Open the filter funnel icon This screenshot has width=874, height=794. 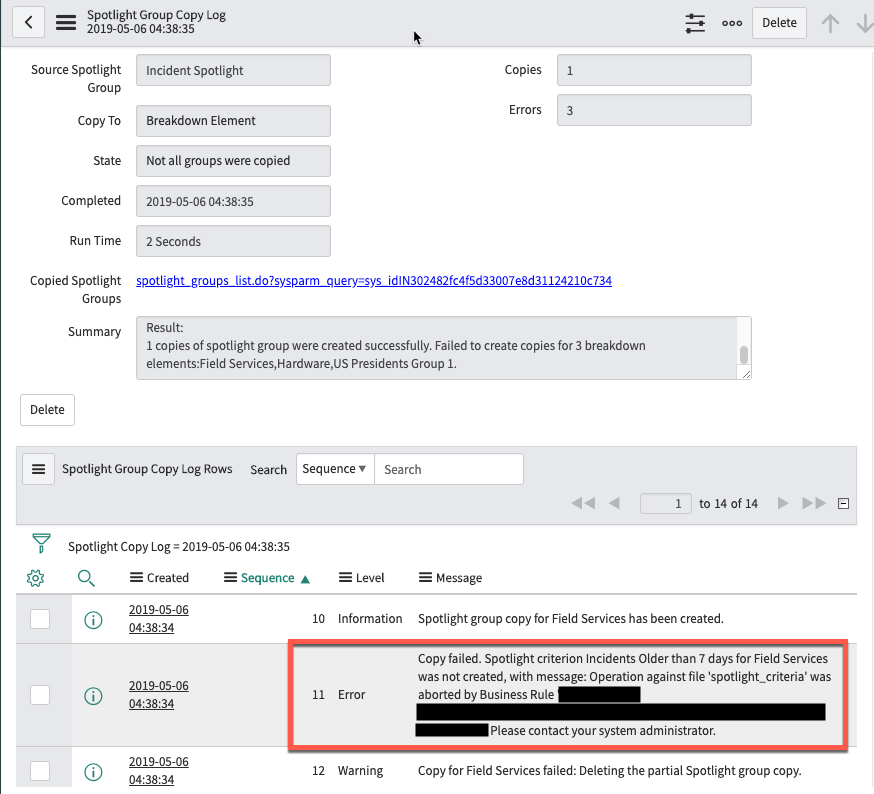click(x=41, y=543)
